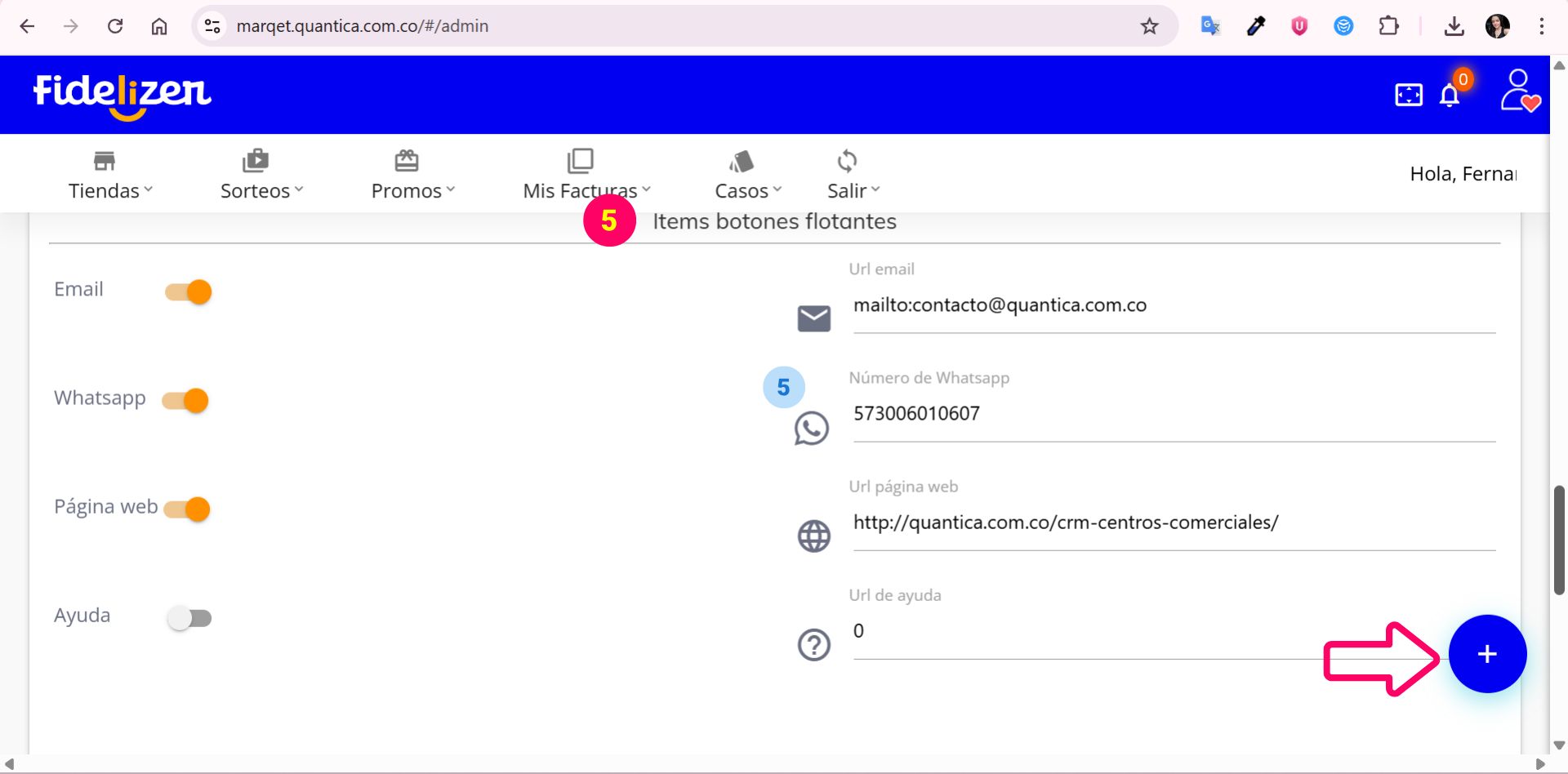1568x774 pixels.
Task: Disable the Email toggle
Action: coord(189,292)
